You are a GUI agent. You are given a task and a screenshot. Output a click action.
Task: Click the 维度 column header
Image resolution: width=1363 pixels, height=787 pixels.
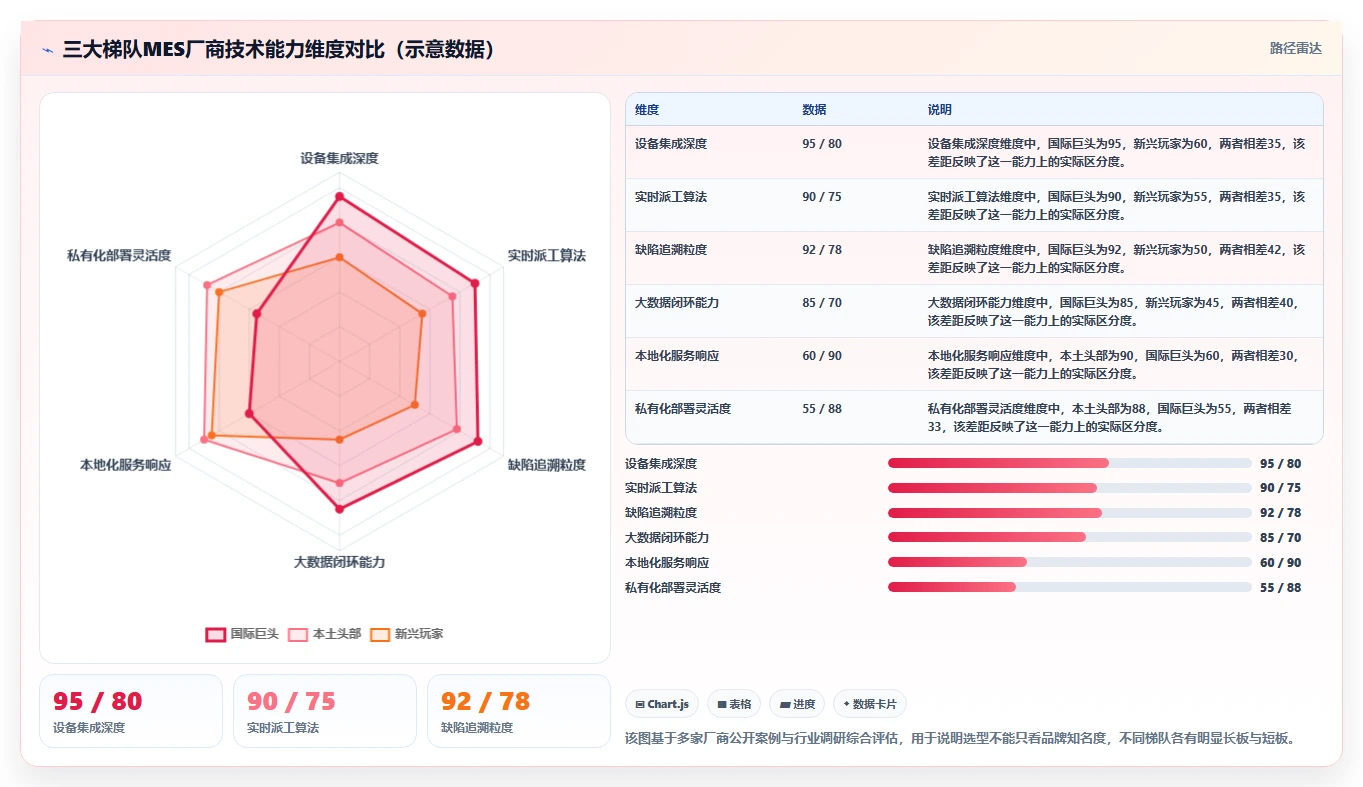tap(647, 110)
